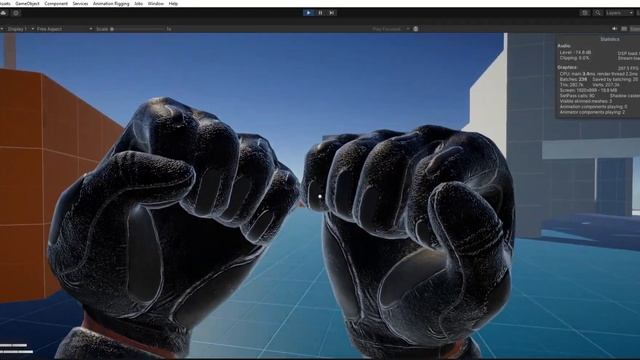
Task: Open the Jobs menu
Action: (x=138, y=3)
